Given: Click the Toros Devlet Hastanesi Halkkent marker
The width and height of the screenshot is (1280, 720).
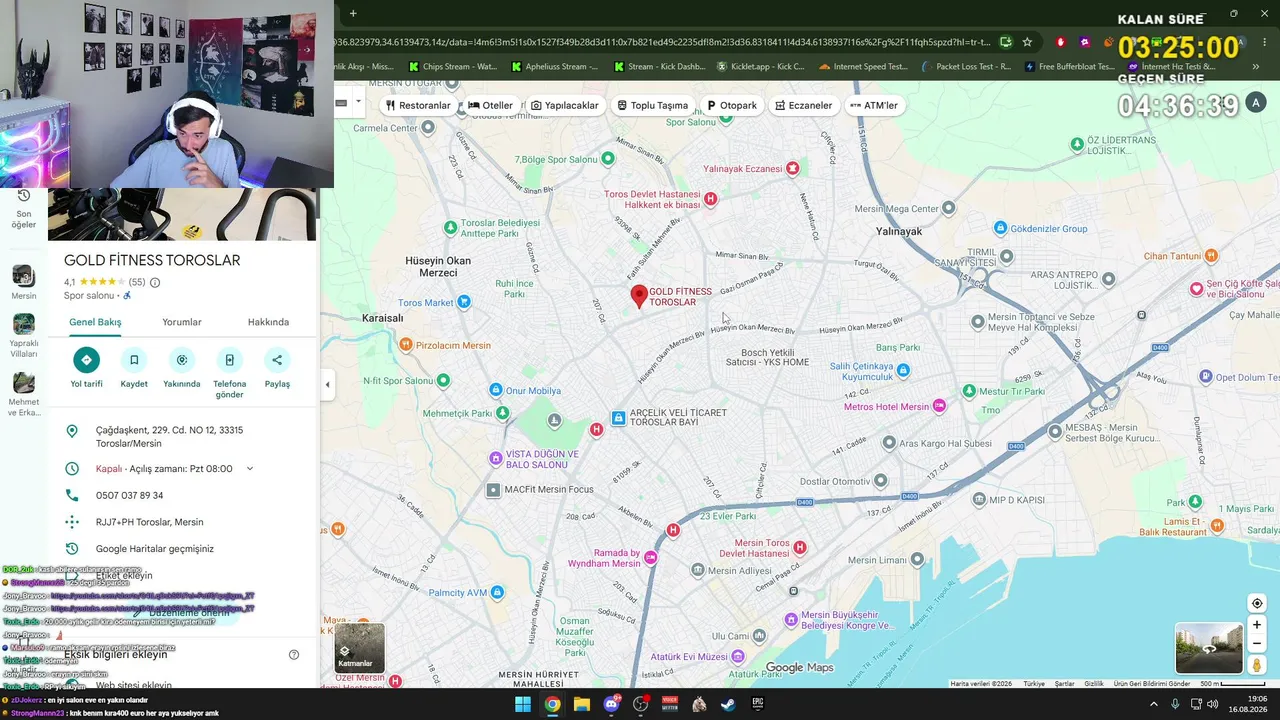Looking at the screenshot, I should (710, 199).
